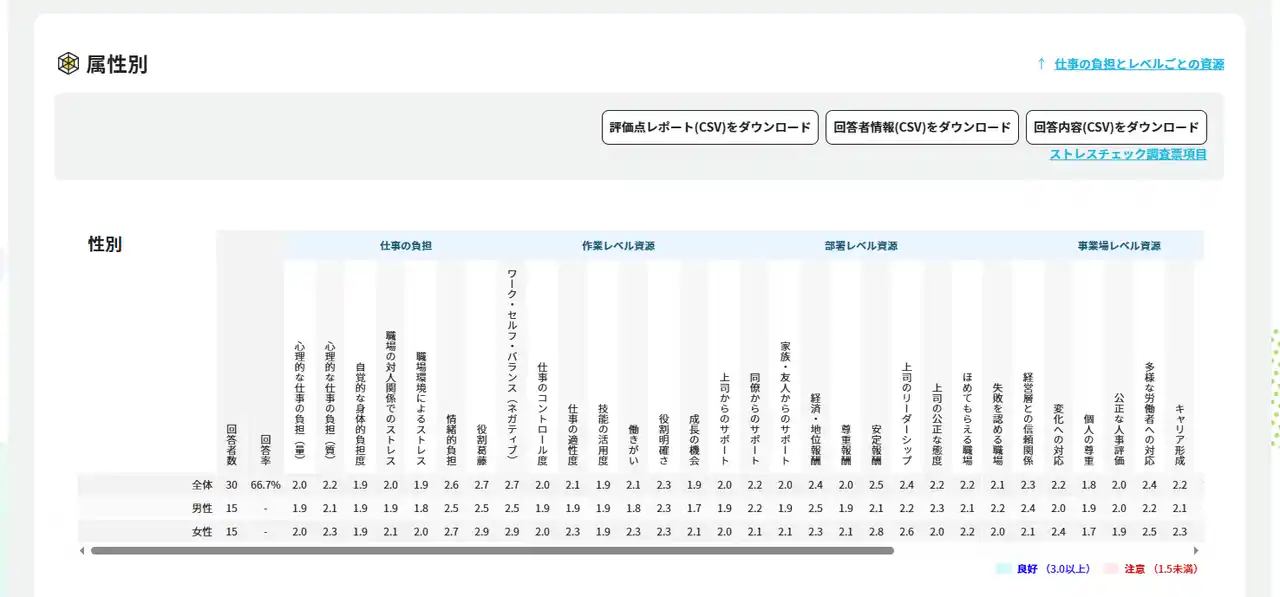Screen dimensions: 1280x597
Task: Select the 女性 row label
Action: point(203,531)
